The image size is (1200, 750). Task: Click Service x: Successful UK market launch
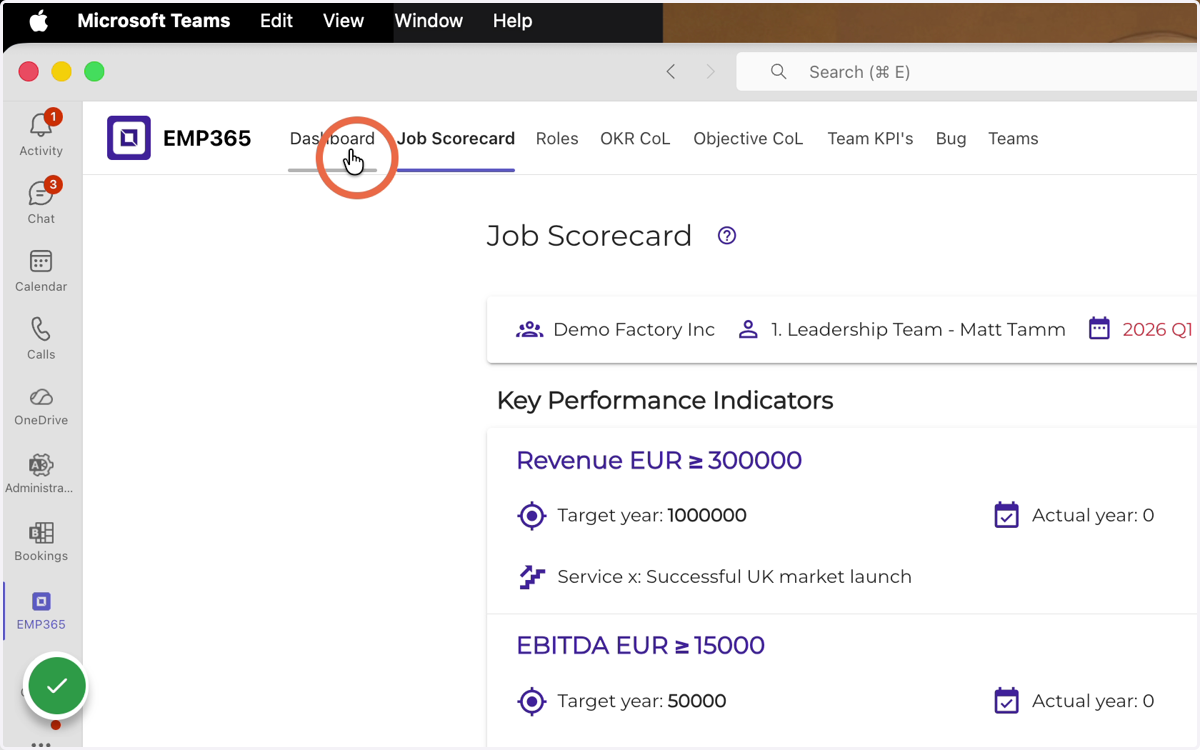(734, 577)
